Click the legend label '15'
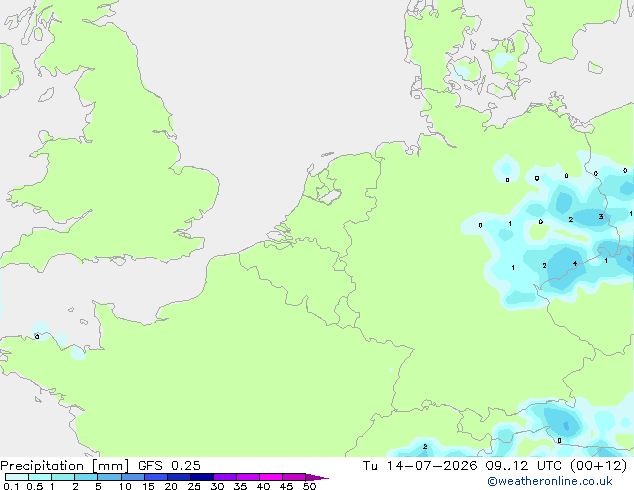The height and width of the screenshot is (490, 634). tap(148, 486)
